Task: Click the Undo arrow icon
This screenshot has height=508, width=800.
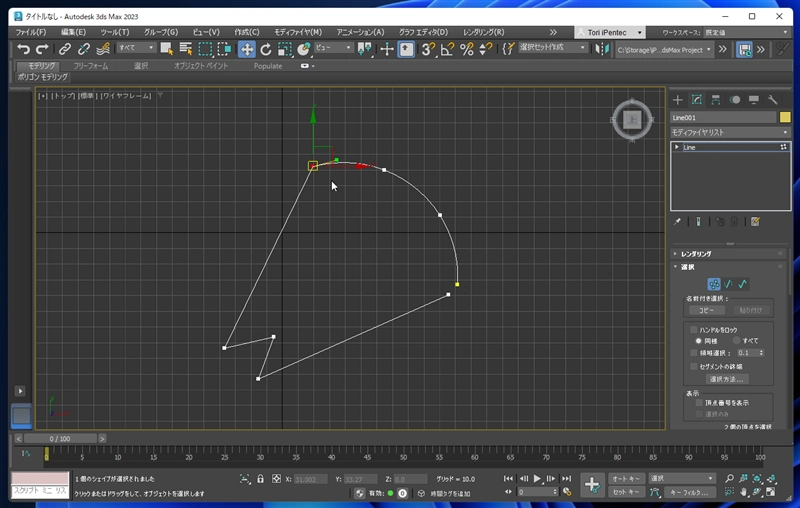Action: coord(23,49)
